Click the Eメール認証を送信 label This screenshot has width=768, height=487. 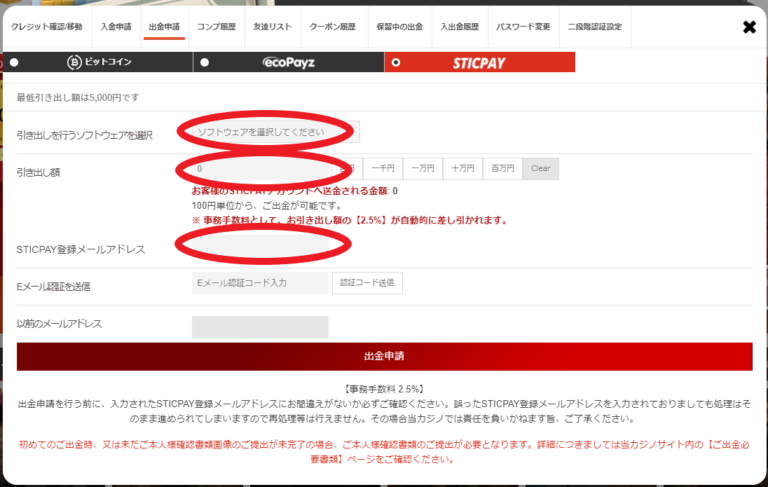[x=53, y=287]
